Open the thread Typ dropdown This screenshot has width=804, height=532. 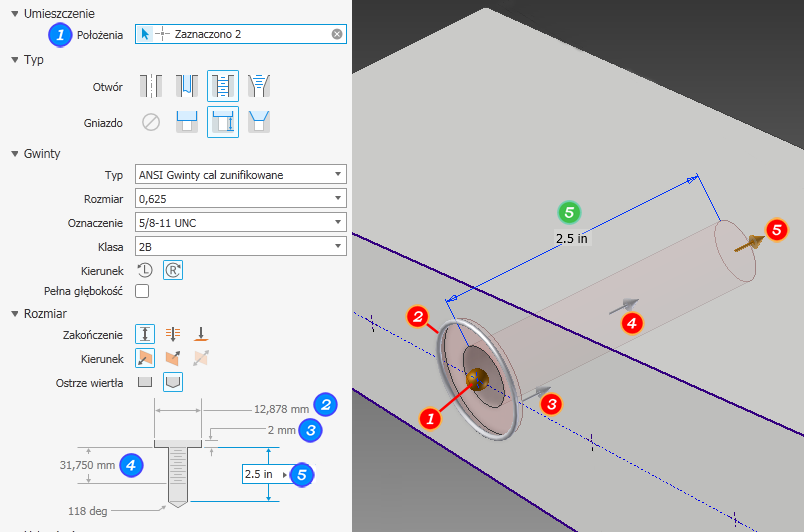point(240,174)
